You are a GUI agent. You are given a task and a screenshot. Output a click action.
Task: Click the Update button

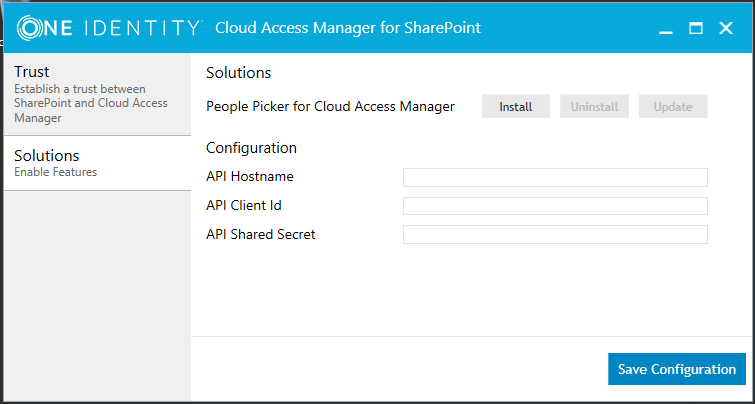tap(673, 106)
